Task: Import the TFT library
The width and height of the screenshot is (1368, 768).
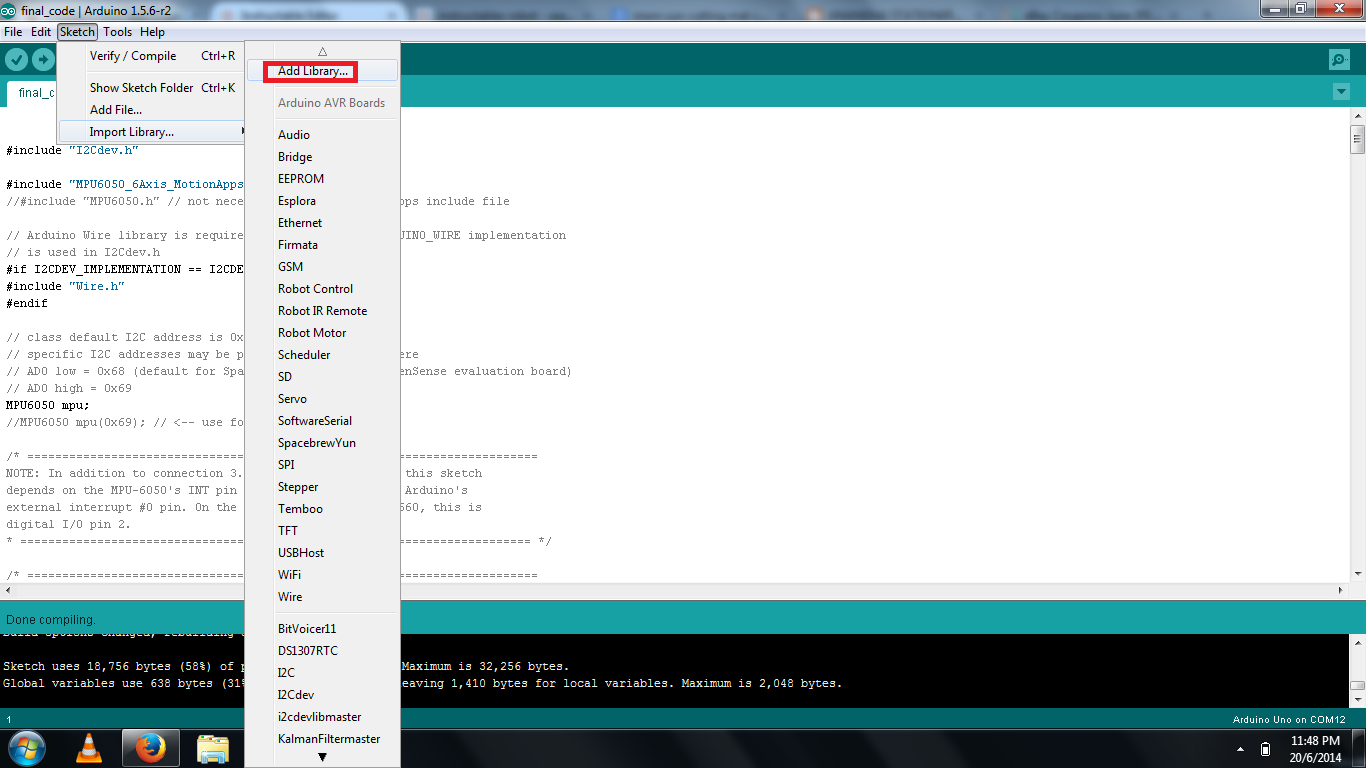Action: click(322, 531)
